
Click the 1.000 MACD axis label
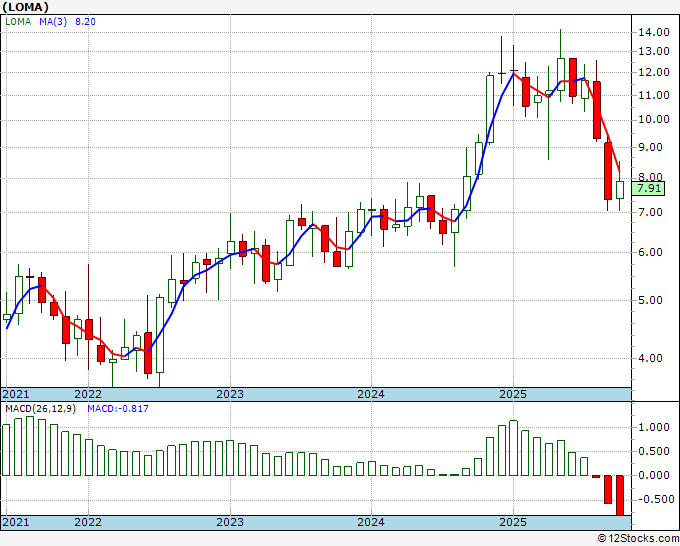click(654, 428)
